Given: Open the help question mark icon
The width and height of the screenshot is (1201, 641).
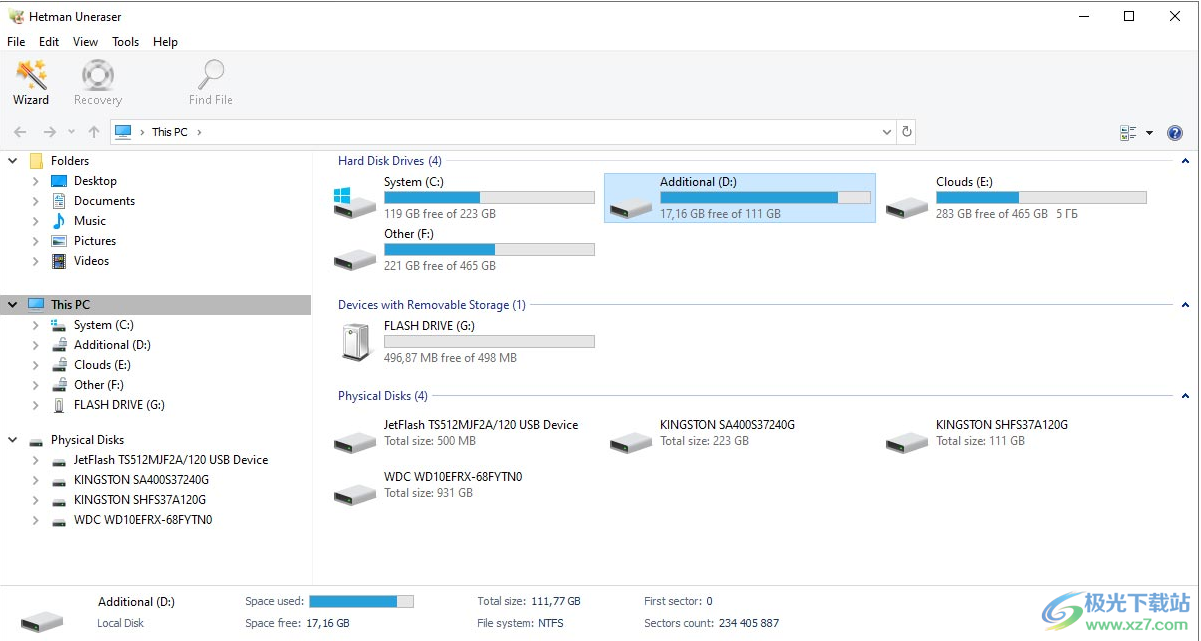Looking at the screenshot, I should (1175, 133).
